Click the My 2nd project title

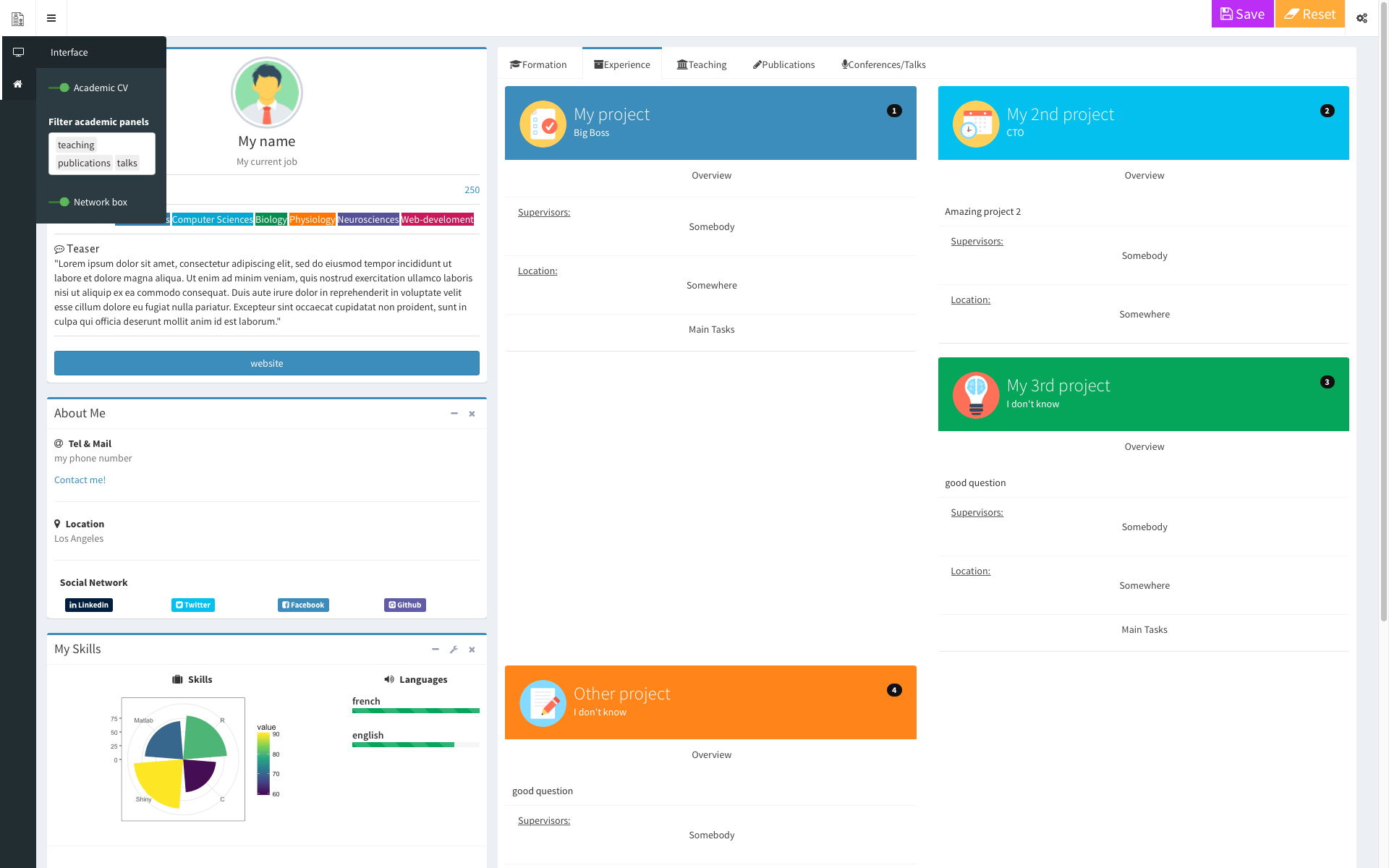1060,114
